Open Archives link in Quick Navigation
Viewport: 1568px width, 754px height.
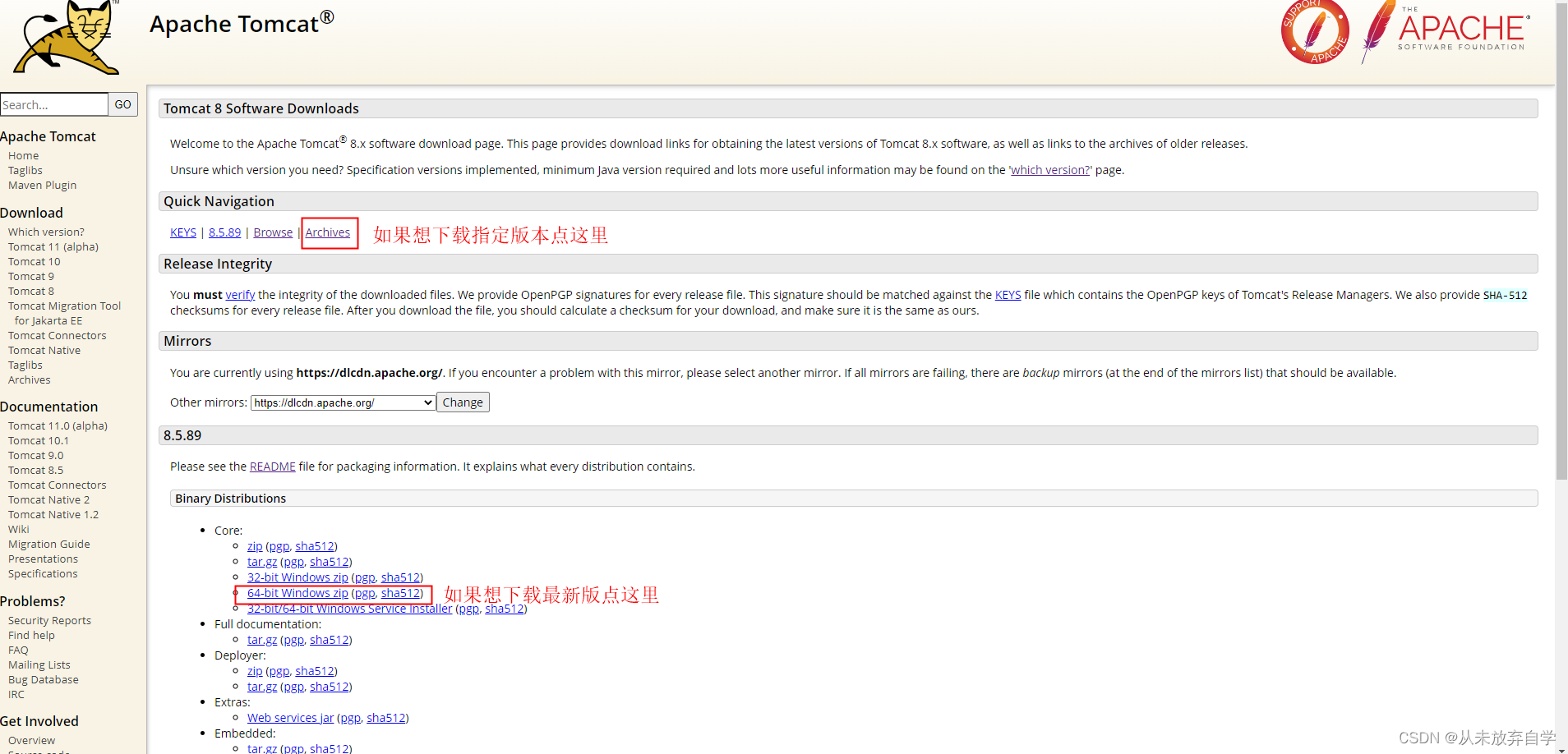click(x=328, y=232)
